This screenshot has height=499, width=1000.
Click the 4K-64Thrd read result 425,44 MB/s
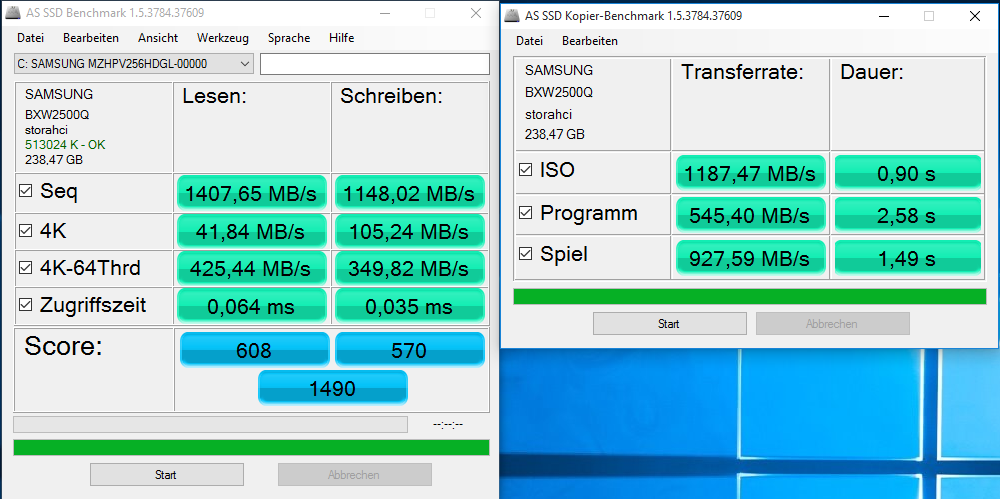click(x=251, y=269)
